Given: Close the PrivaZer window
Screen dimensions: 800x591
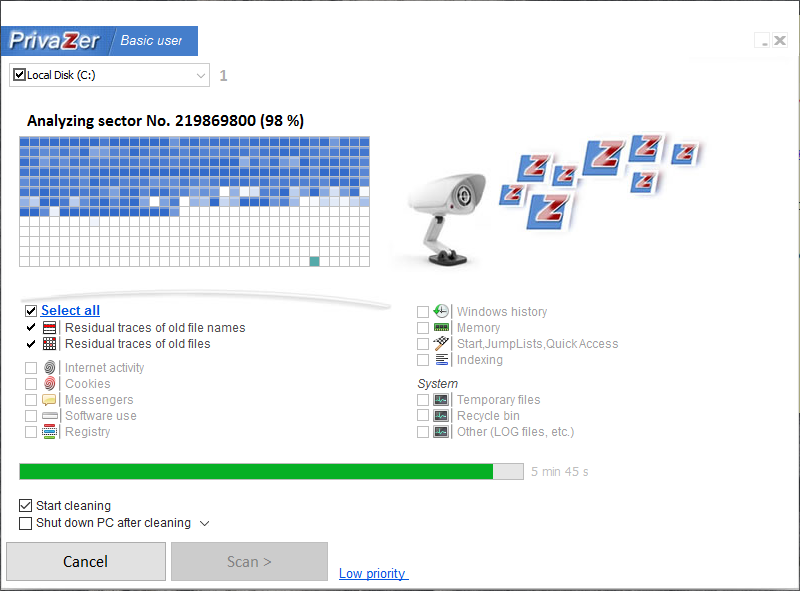Looking at the screenshot, I should [780, 40].
